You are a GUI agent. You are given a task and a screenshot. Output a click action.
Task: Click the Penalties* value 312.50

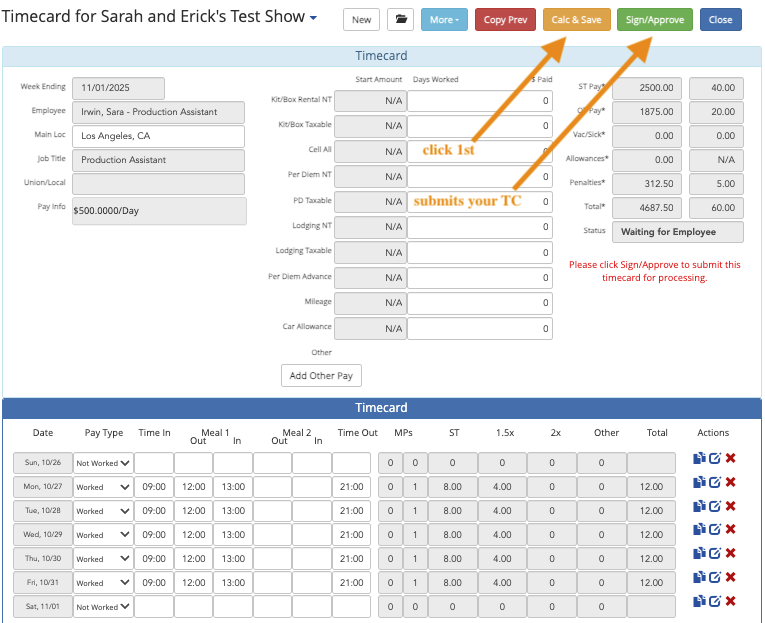(x=649, y=184)
